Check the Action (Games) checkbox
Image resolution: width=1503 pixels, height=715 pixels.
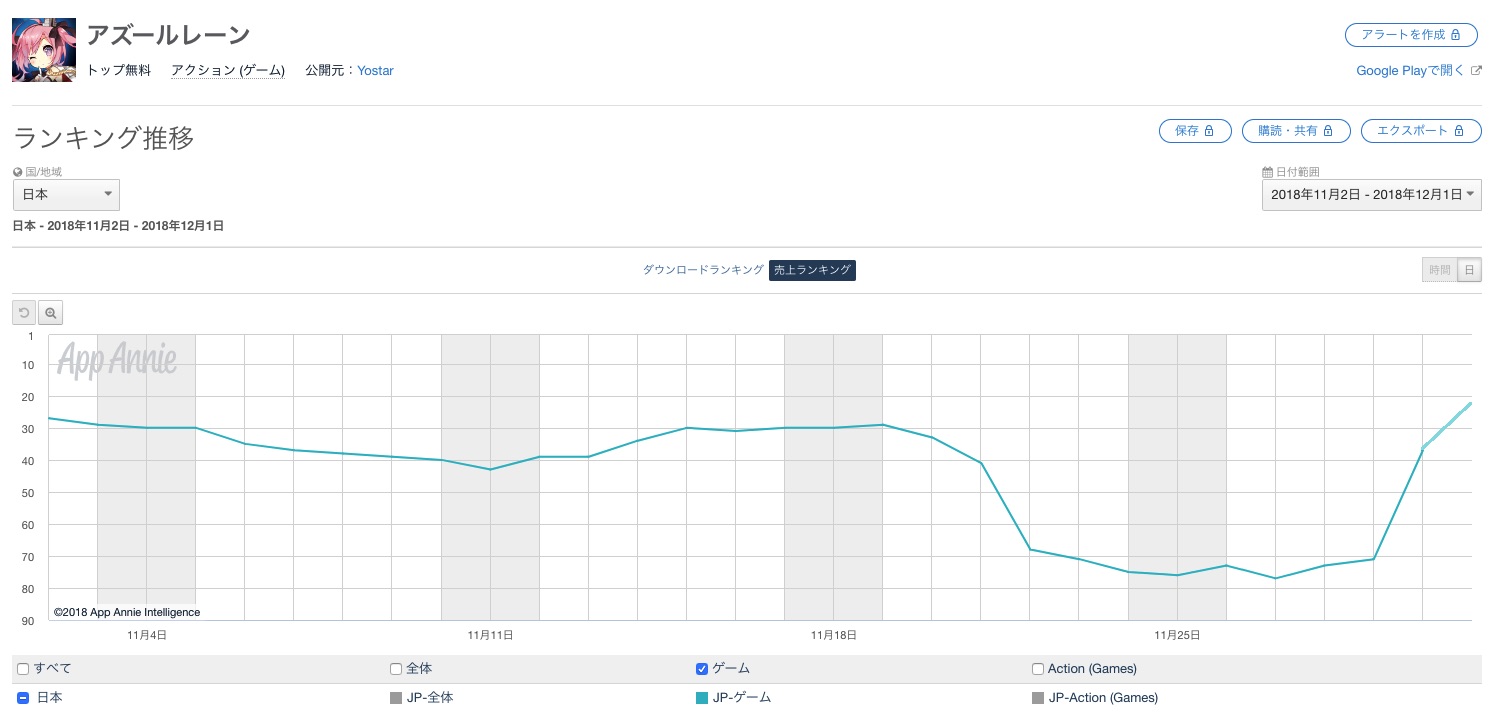[1038, 669]
